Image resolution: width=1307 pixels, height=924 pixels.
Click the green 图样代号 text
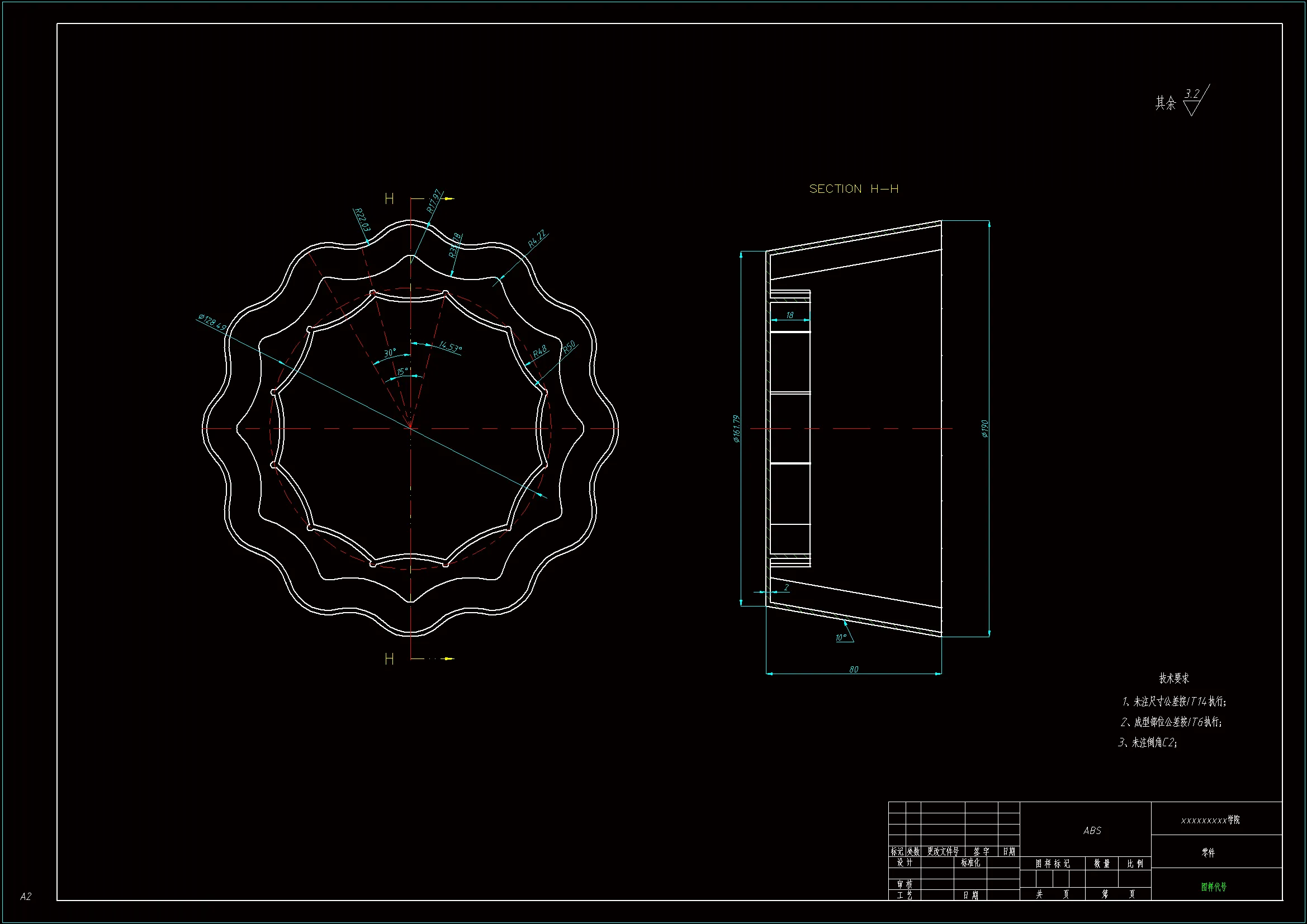click(x=1214, y=887)
